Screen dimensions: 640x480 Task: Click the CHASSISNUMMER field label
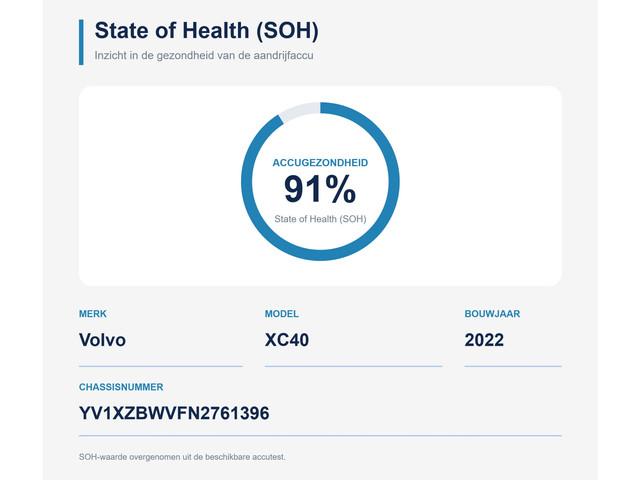(x=121, y=387)
